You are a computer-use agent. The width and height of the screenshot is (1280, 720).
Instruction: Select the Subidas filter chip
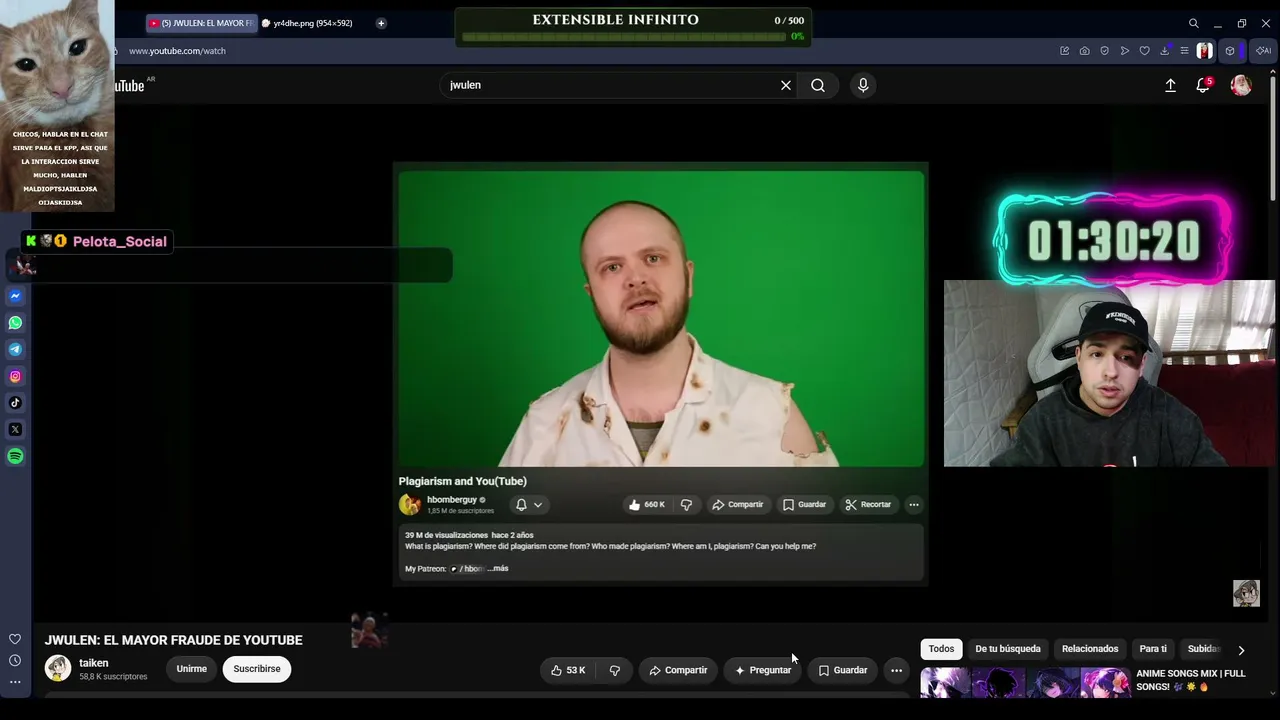click(1204, 649)
